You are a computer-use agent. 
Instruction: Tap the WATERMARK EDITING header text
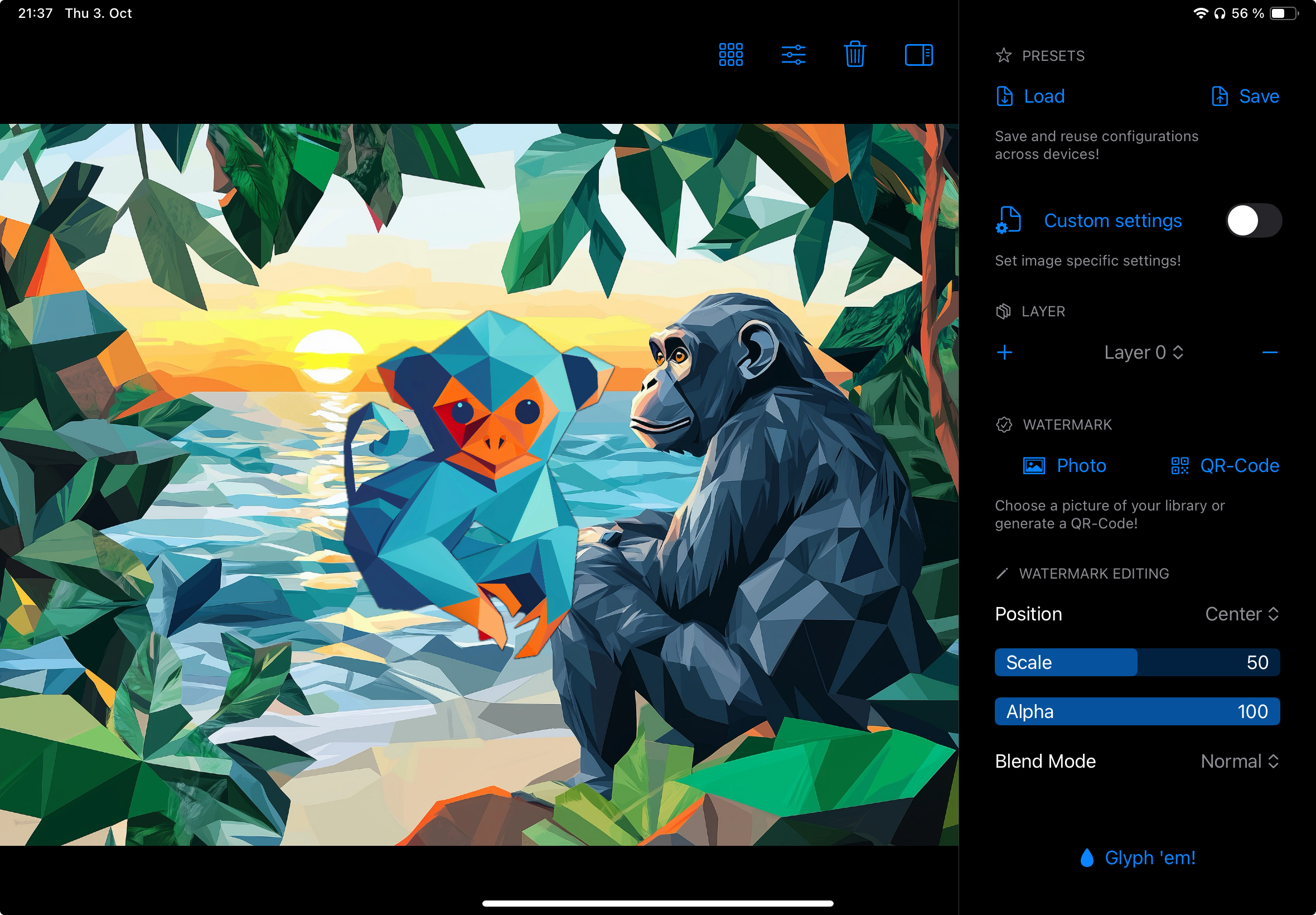(x=1094, y=574)
